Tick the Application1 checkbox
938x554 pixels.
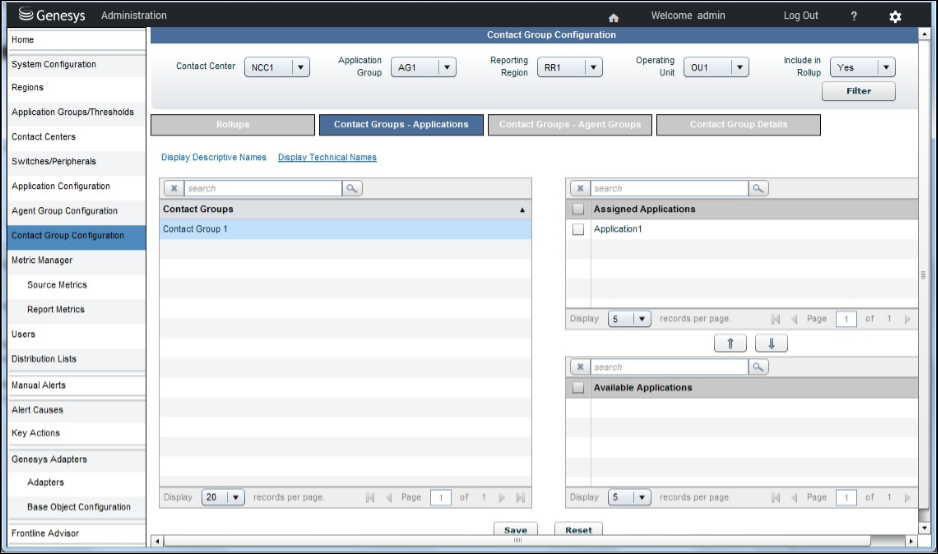point(578,229)
